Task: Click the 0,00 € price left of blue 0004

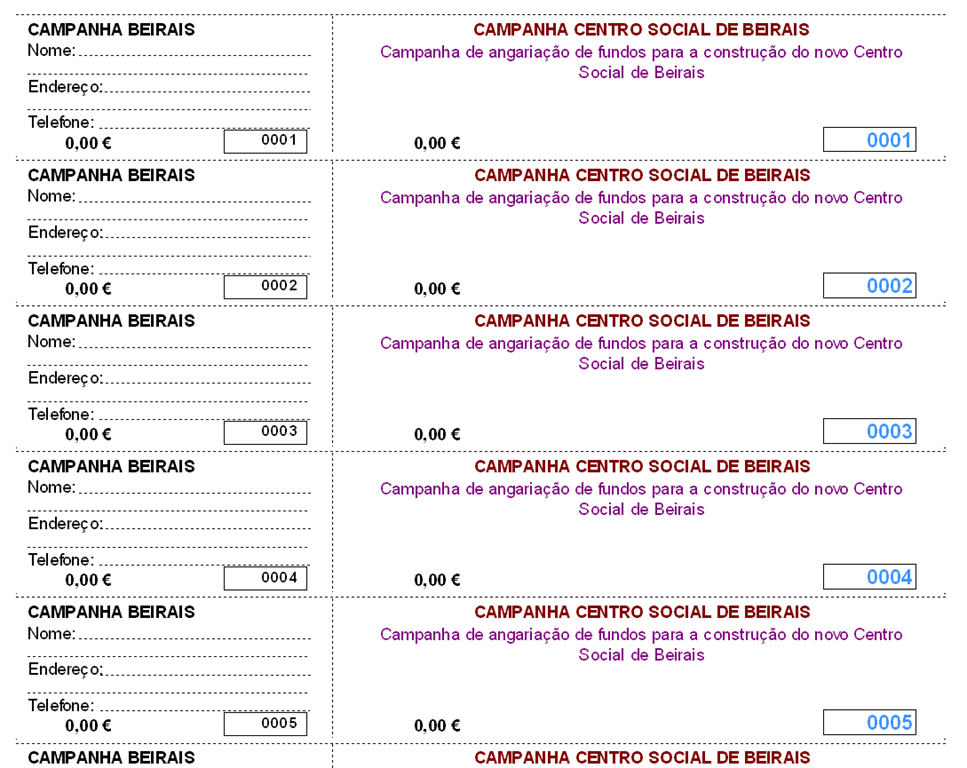Action: pos(437,580)
